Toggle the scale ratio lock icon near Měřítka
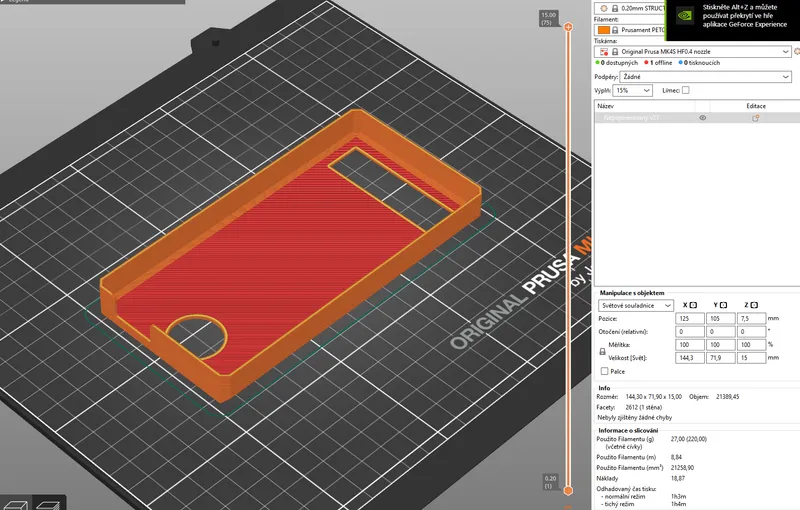This screenshot has width=800, height=510. click(602, 351)
